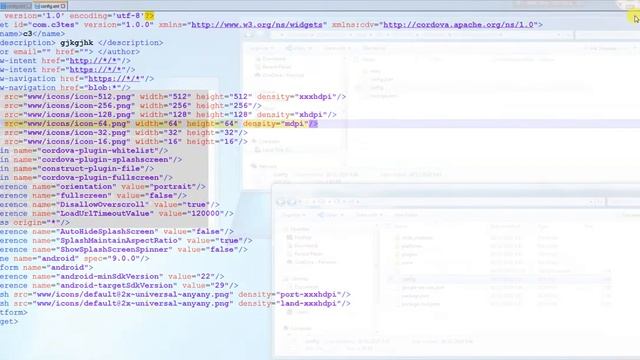The height and width of the screenshot is (360, 640).
Task: Open the http://cordova.apache.org/ns/1.0 link
Action: [458, 25]
